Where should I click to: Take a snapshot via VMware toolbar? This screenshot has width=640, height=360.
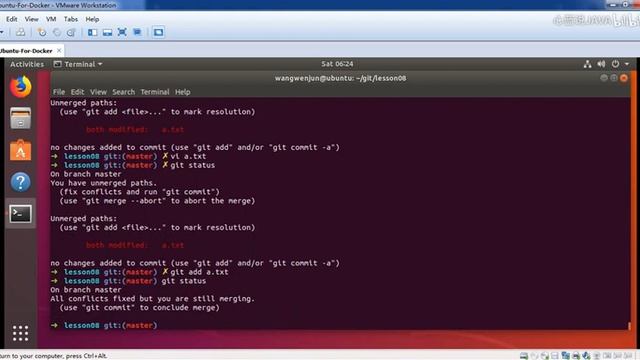coord(42,32)
